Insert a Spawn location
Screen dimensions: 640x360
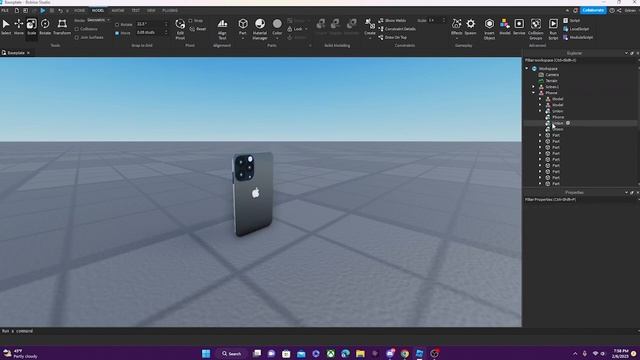click(x=471, y=27)
